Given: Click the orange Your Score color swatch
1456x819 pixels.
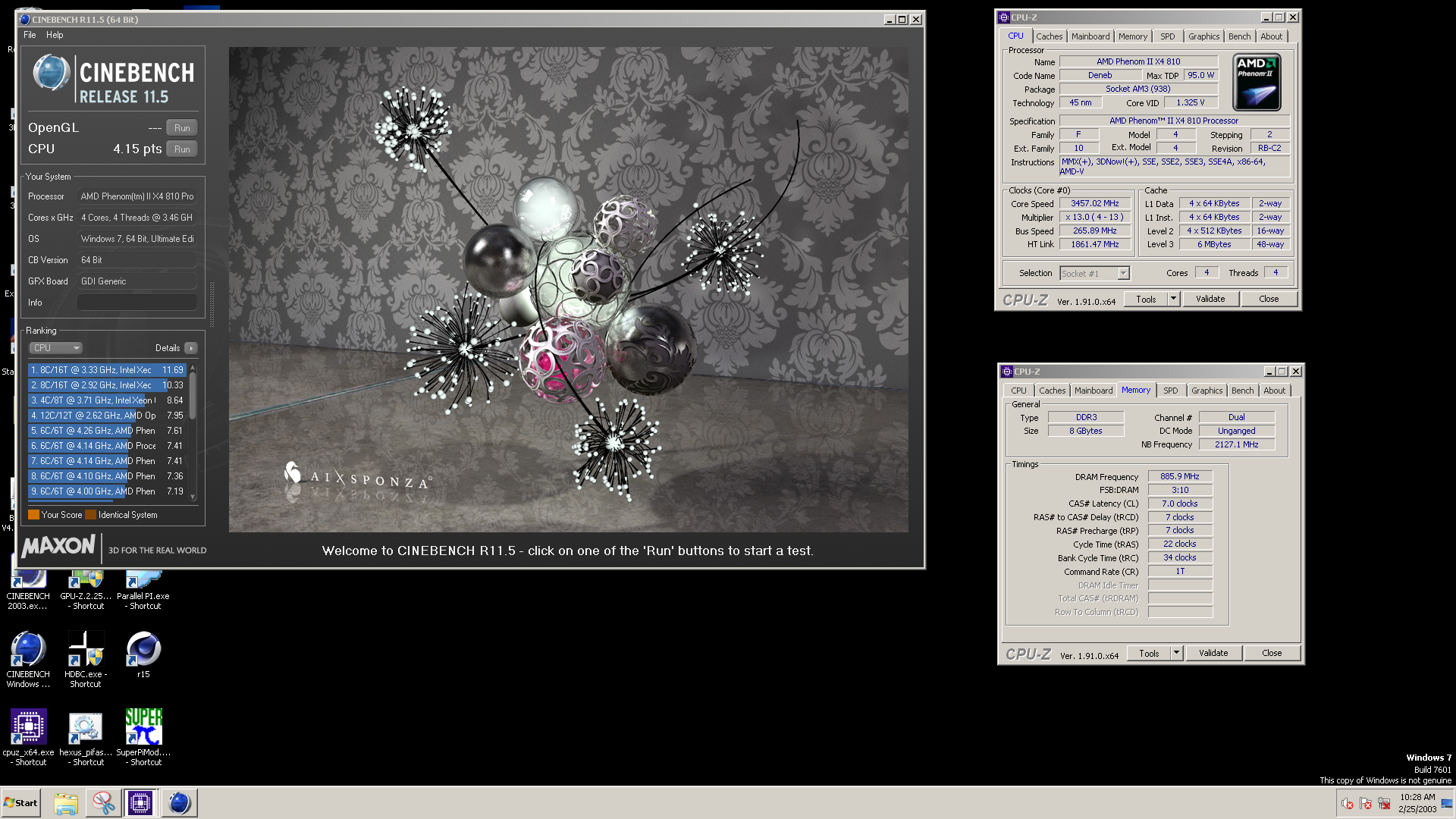Looking at the screenshot, I should click(x=33, y=515).
